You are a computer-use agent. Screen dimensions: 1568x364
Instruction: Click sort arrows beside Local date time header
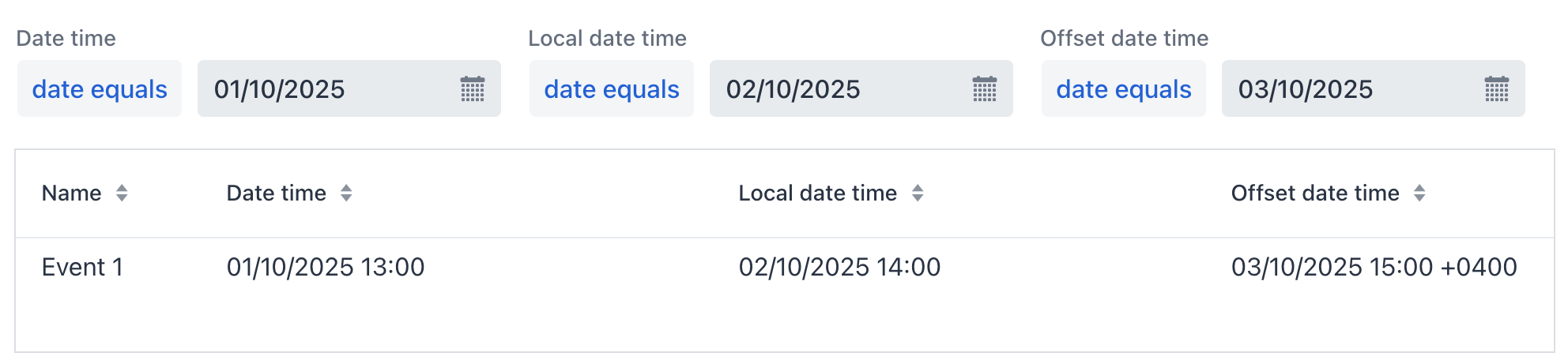[x=918, y=193]
